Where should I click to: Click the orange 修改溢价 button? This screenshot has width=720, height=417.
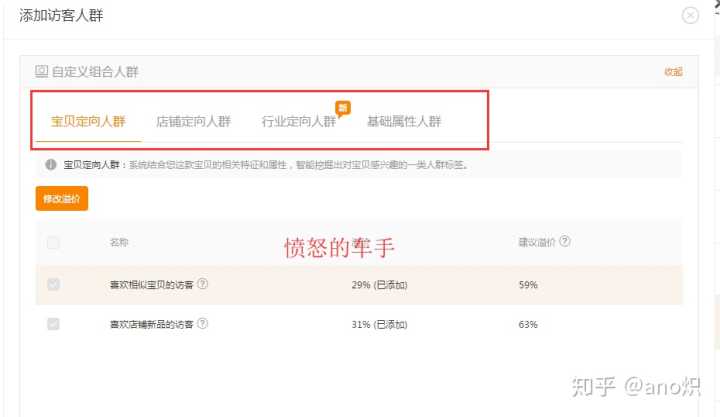(x=62, y=198)
